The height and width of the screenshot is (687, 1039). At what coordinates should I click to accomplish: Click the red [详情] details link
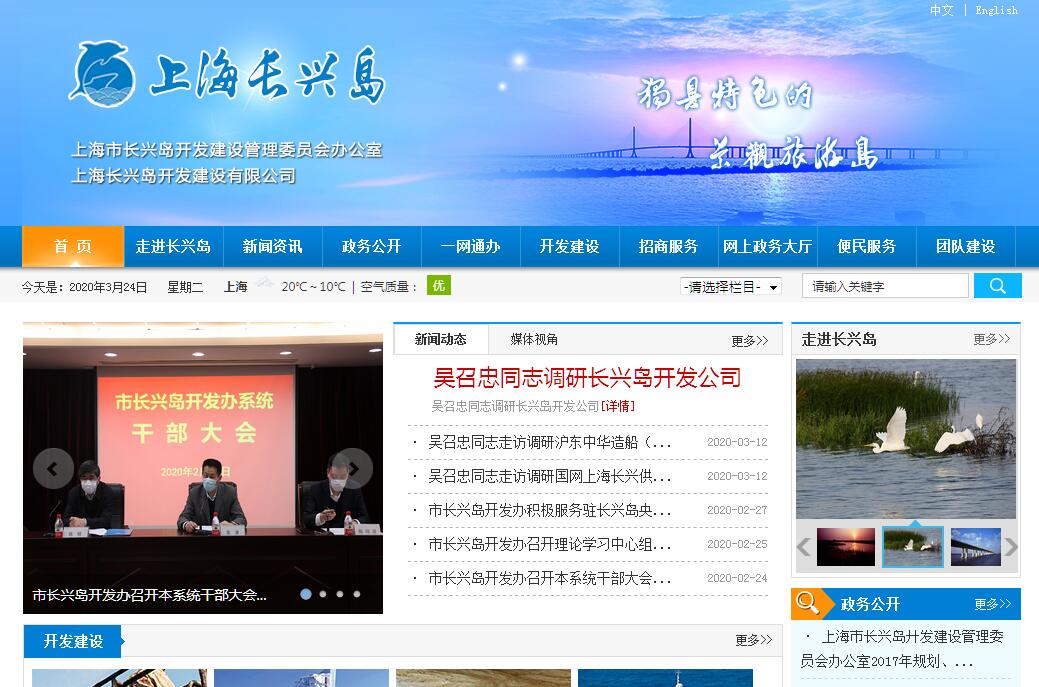click(x=618, y=406)
